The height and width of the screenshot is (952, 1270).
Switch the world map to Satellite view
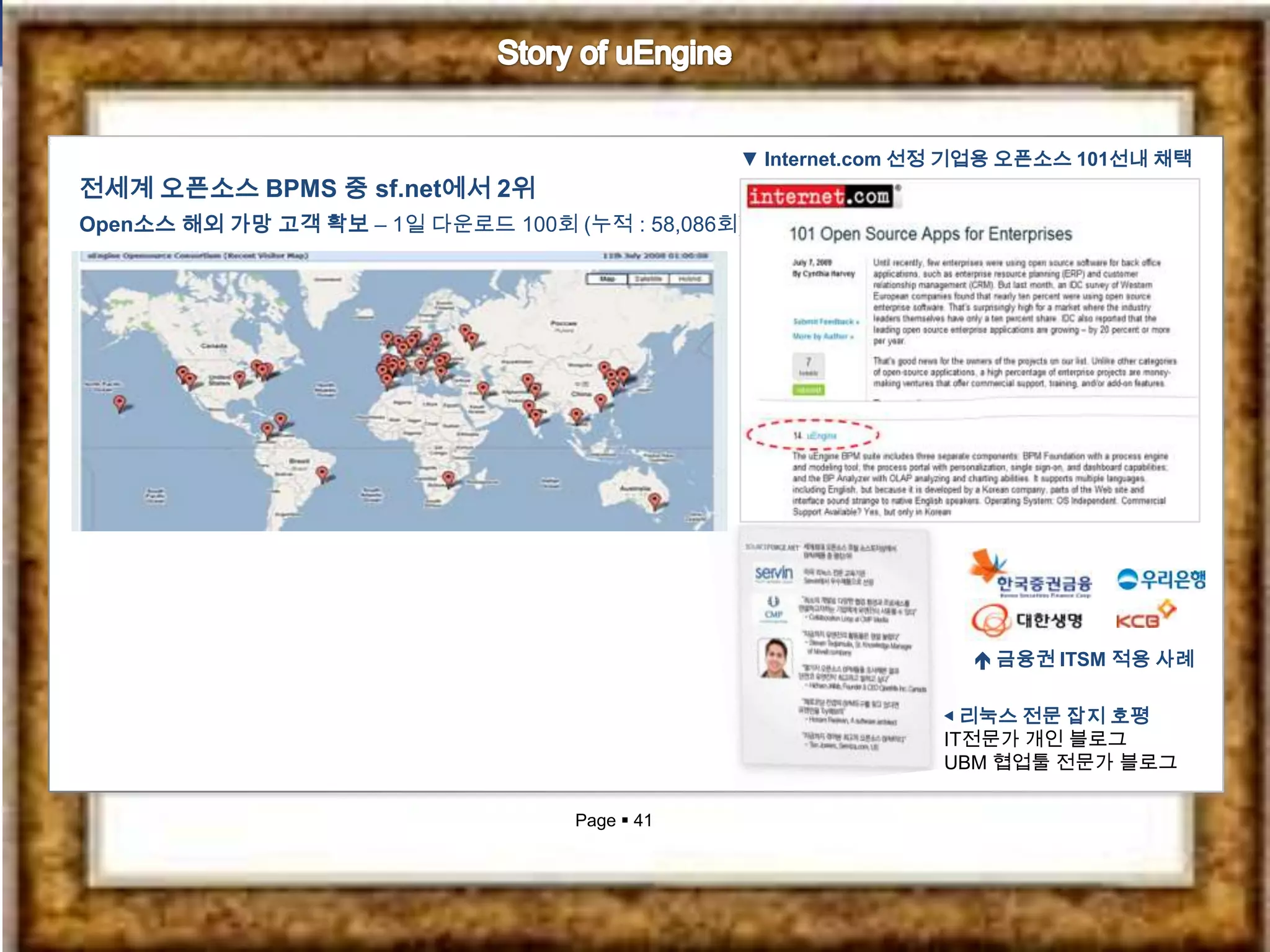tap(648, 280)
